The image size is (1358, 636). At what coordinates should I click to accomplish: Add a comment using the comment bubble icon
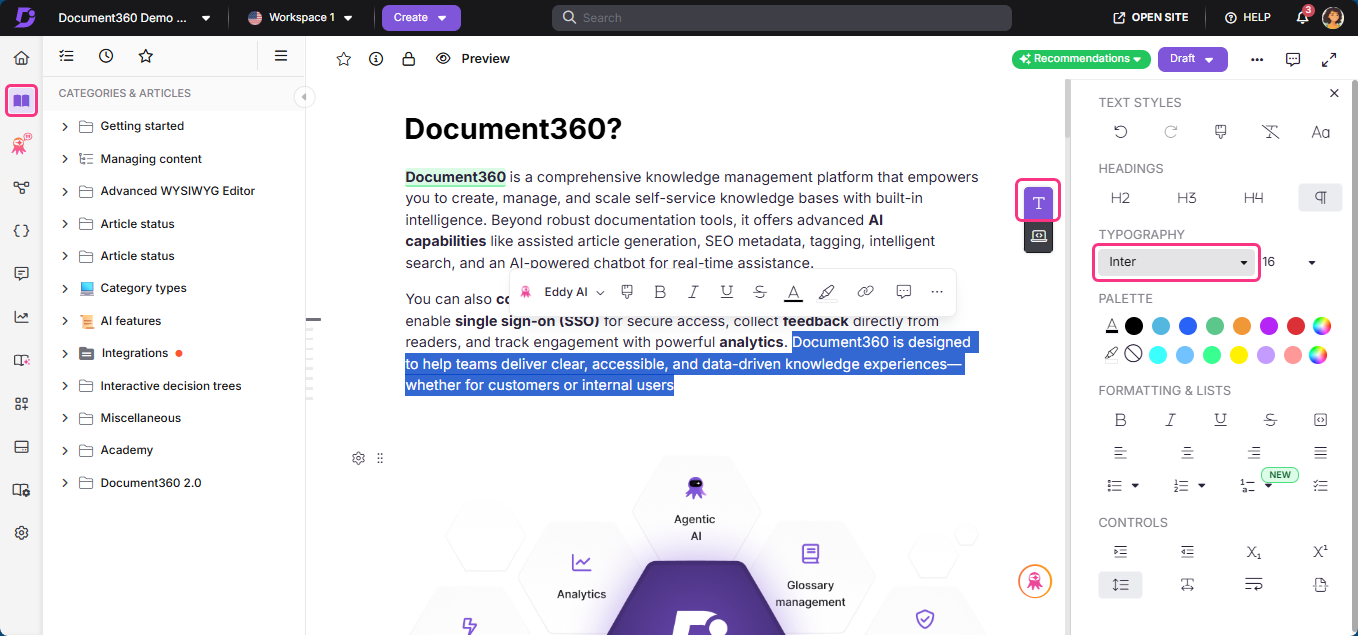903,291
